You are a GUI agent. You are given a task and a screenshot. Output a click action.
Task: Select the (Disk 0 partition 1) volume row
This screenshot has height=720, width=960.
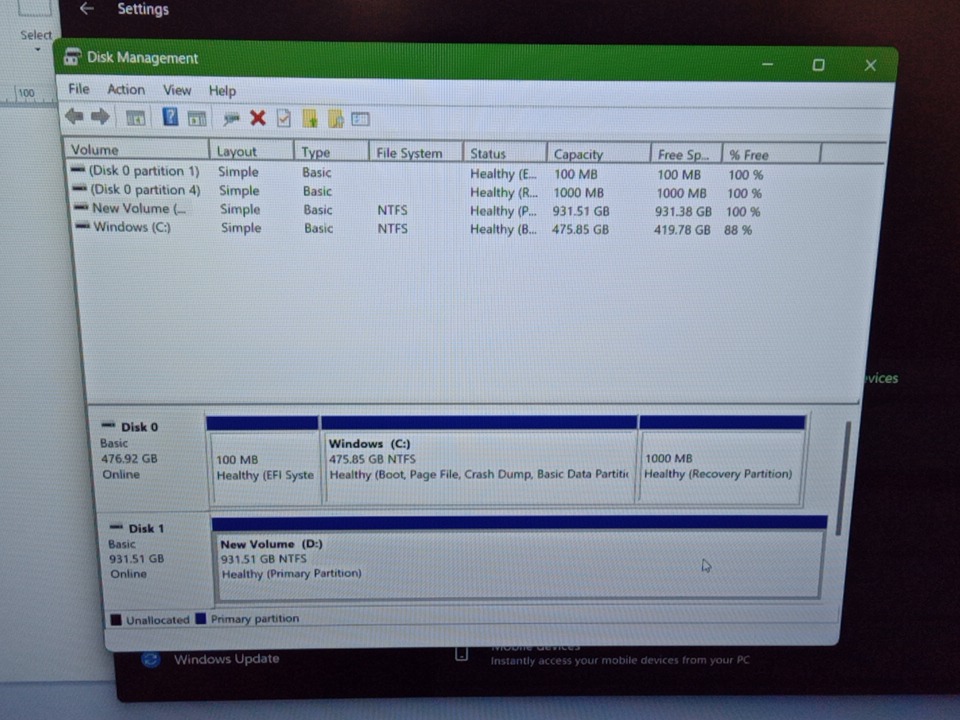click(416, 173)
